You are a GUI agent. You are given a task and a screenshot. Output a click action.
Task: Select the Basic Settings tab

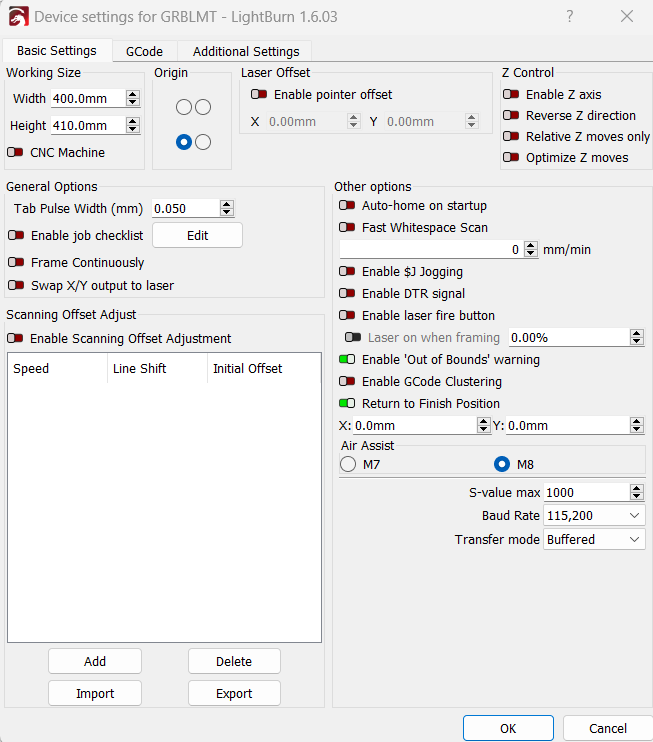click(57, 50)
